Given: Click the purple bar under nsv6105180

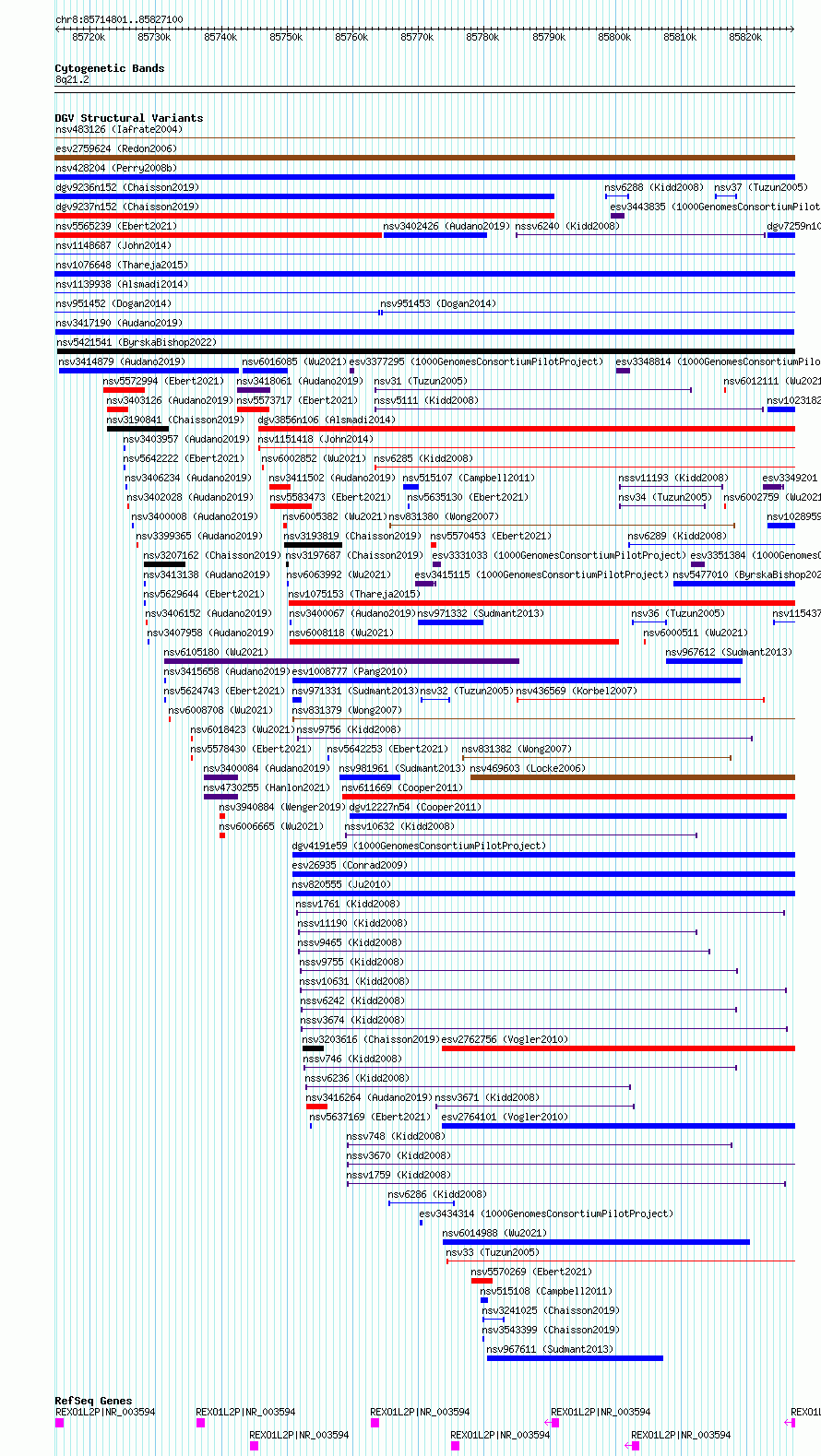Looking at the screenshot, I should click(341, 661).
